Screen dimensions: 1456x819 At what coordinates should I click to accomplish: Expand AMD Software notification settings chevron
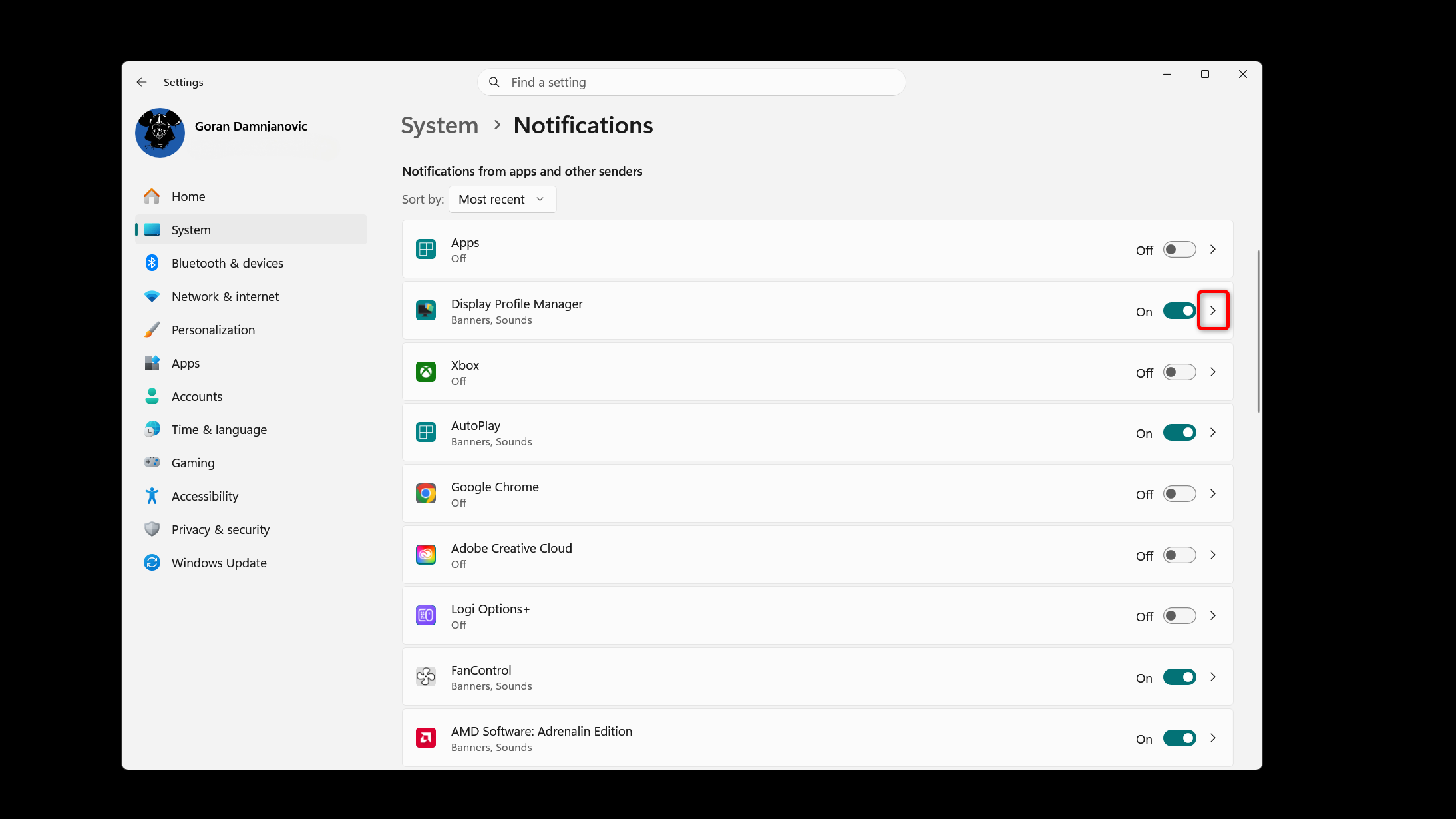pyautogui.click(x=1213, y=738)
